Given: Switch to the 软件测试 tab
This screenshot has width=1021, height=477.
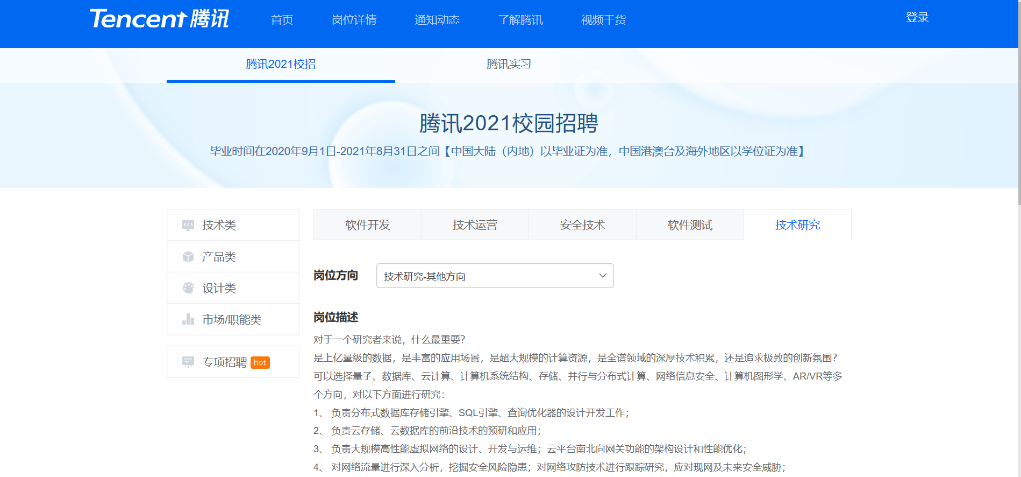Looking at the screenshot, I should pyautogui.click(x=690, y=225).
